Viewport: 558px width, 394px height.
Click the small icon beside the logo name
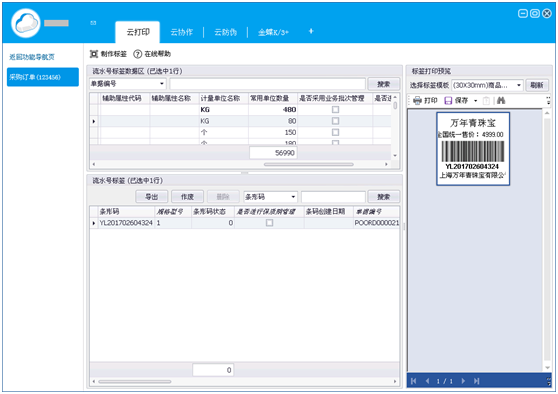(x=93, y=23)
